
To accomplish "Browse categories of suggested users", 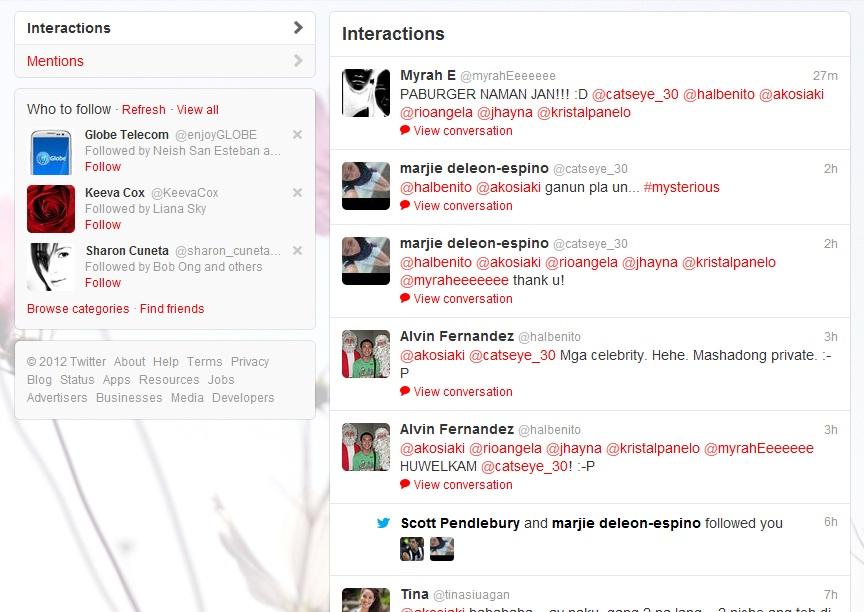I will coord(78,309).
